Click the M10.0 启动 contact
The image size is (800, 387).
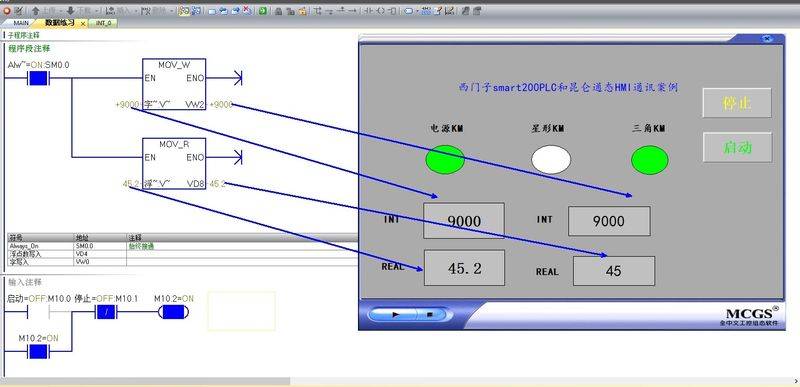point(38,312)
